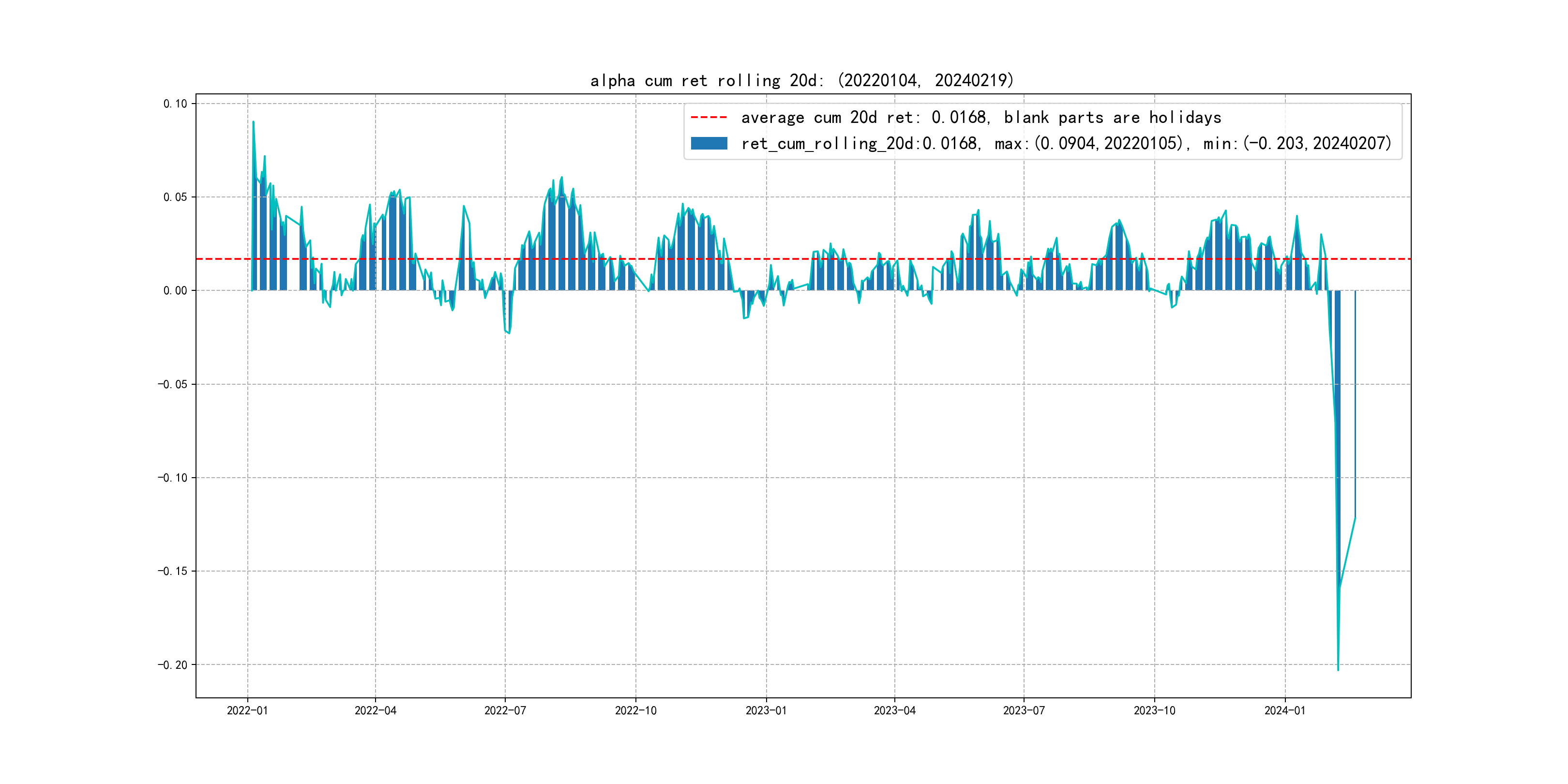Click the 2024-01 x-axis tick label
Screen dimensions: 1568x784
click(1284, 710)
